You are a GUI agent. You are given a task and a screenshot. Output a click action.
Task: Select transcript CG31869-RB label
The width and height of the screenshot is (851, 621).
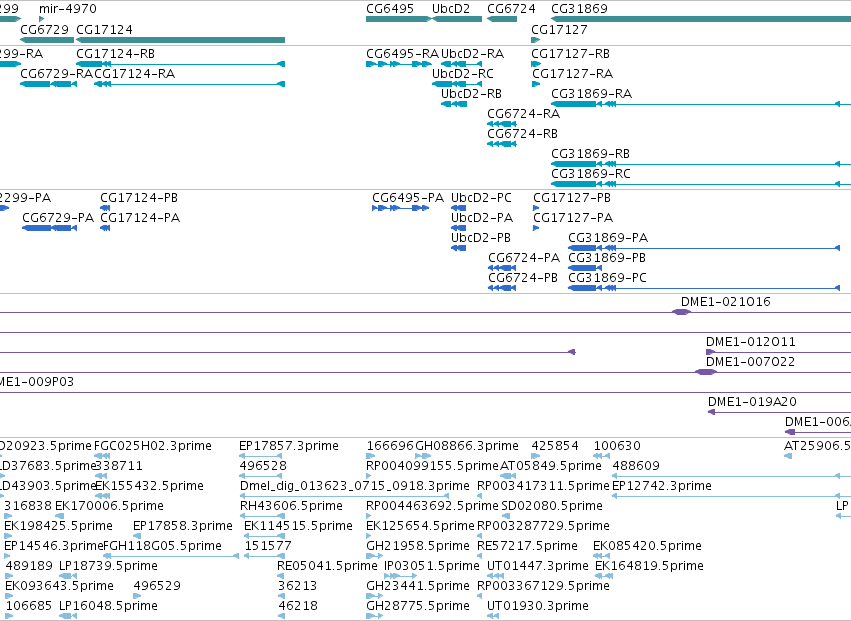(590, 154)
